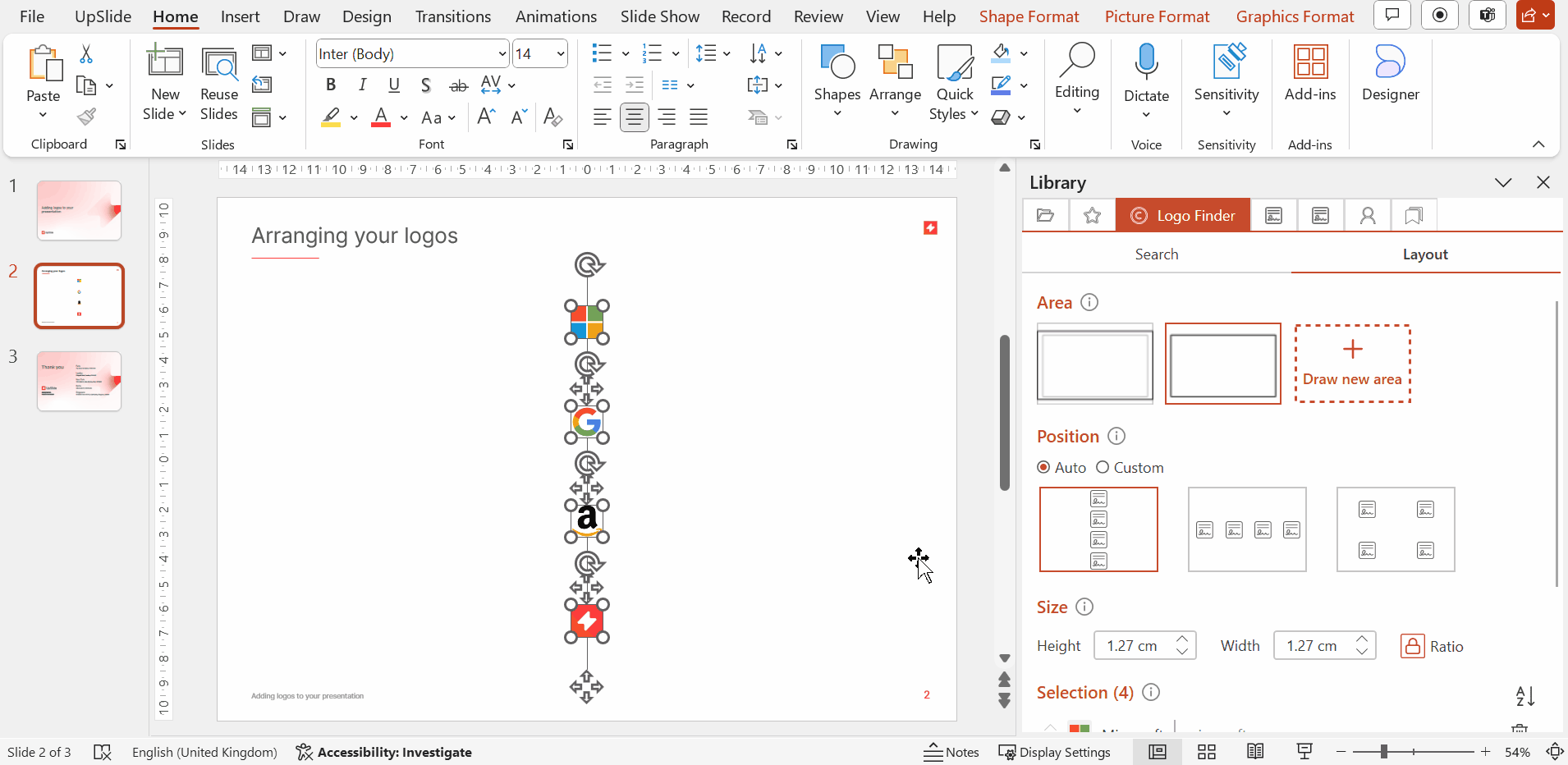The image size is (1568, 765).
Task: Click Draw new area button
Action: click(x=1352, y=364)
